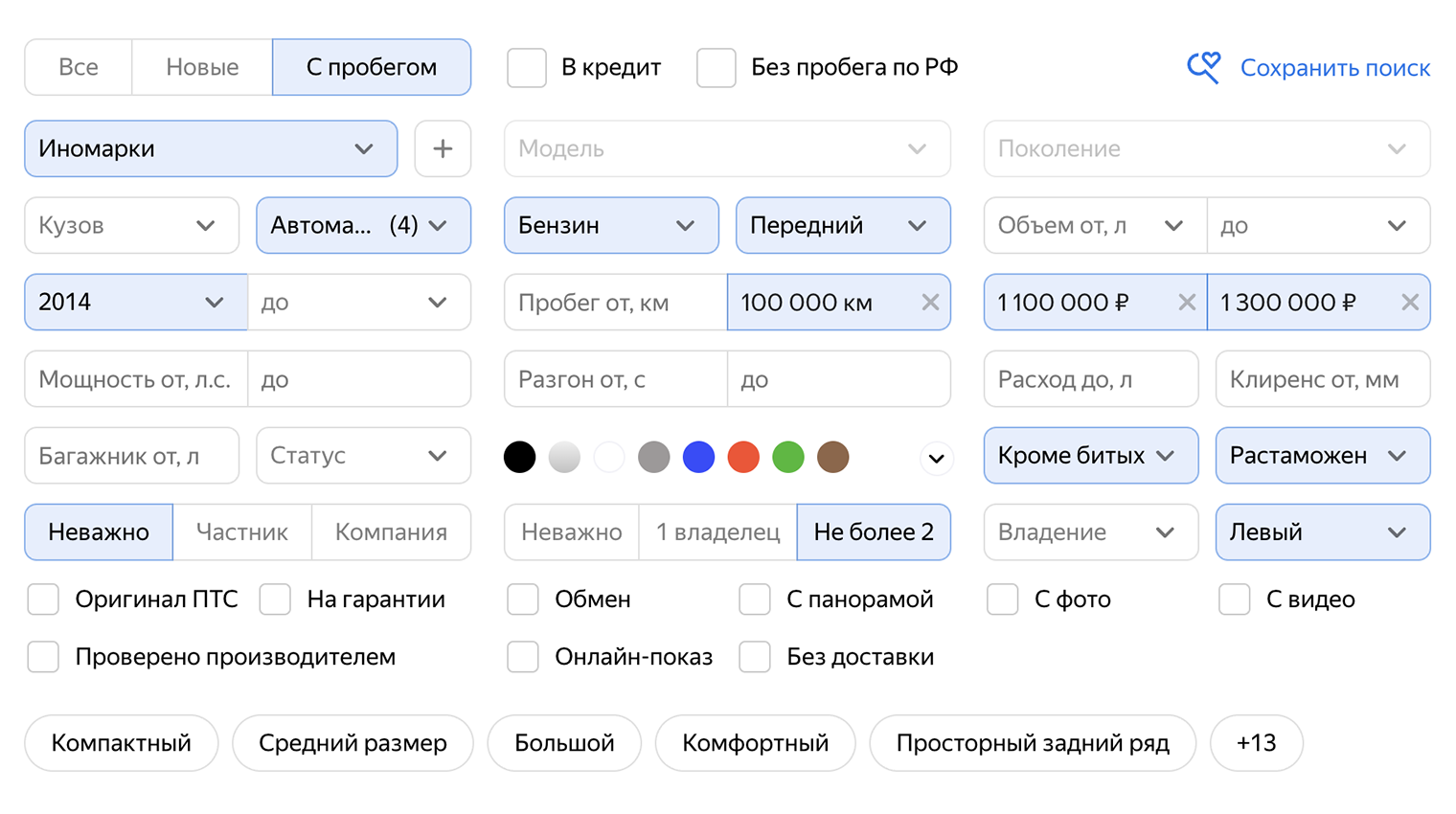Open the Модель dropdown

point(727,148)
